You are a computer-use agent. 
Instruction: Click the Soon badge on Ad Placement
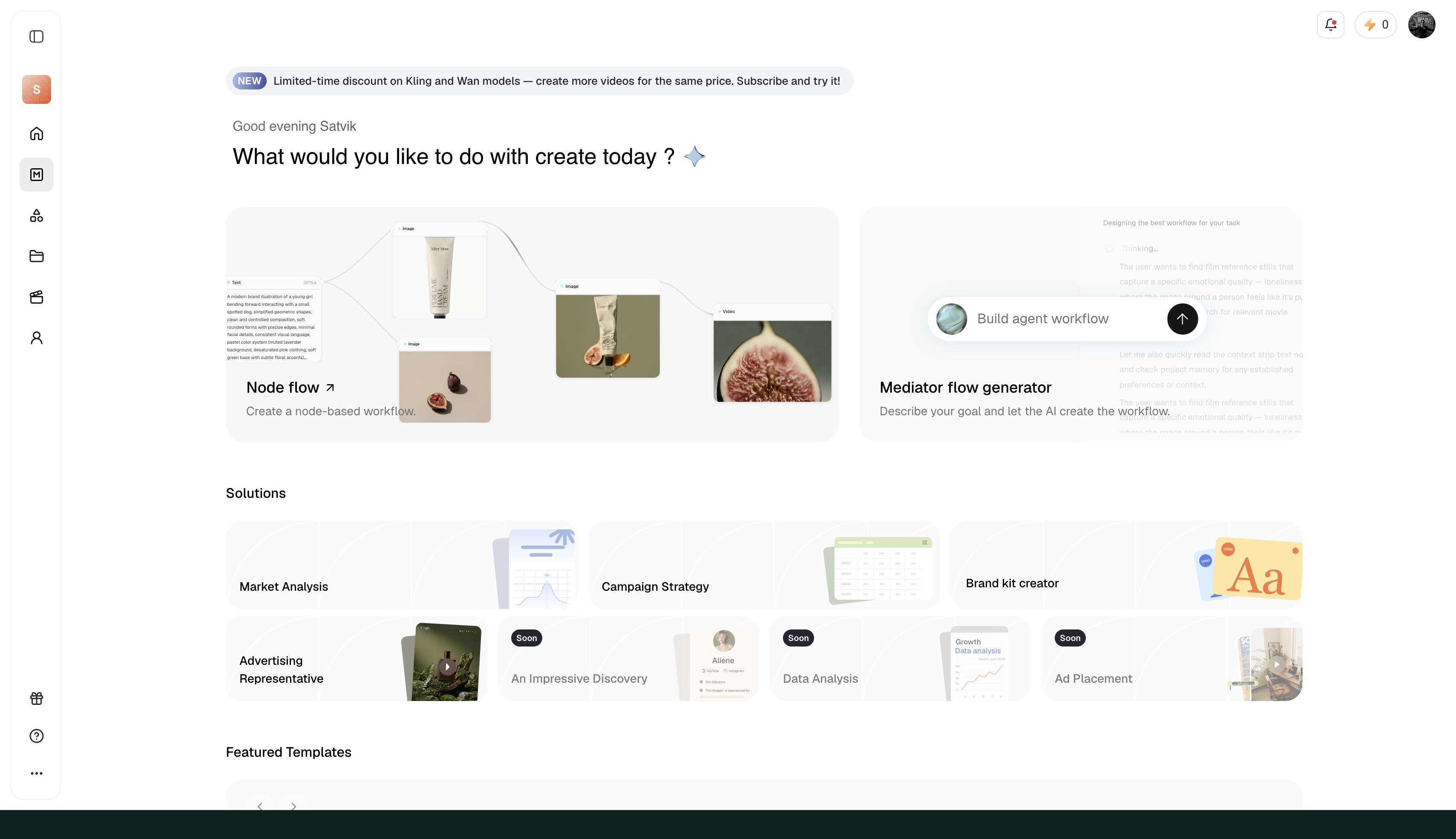tap(1070, 638)
